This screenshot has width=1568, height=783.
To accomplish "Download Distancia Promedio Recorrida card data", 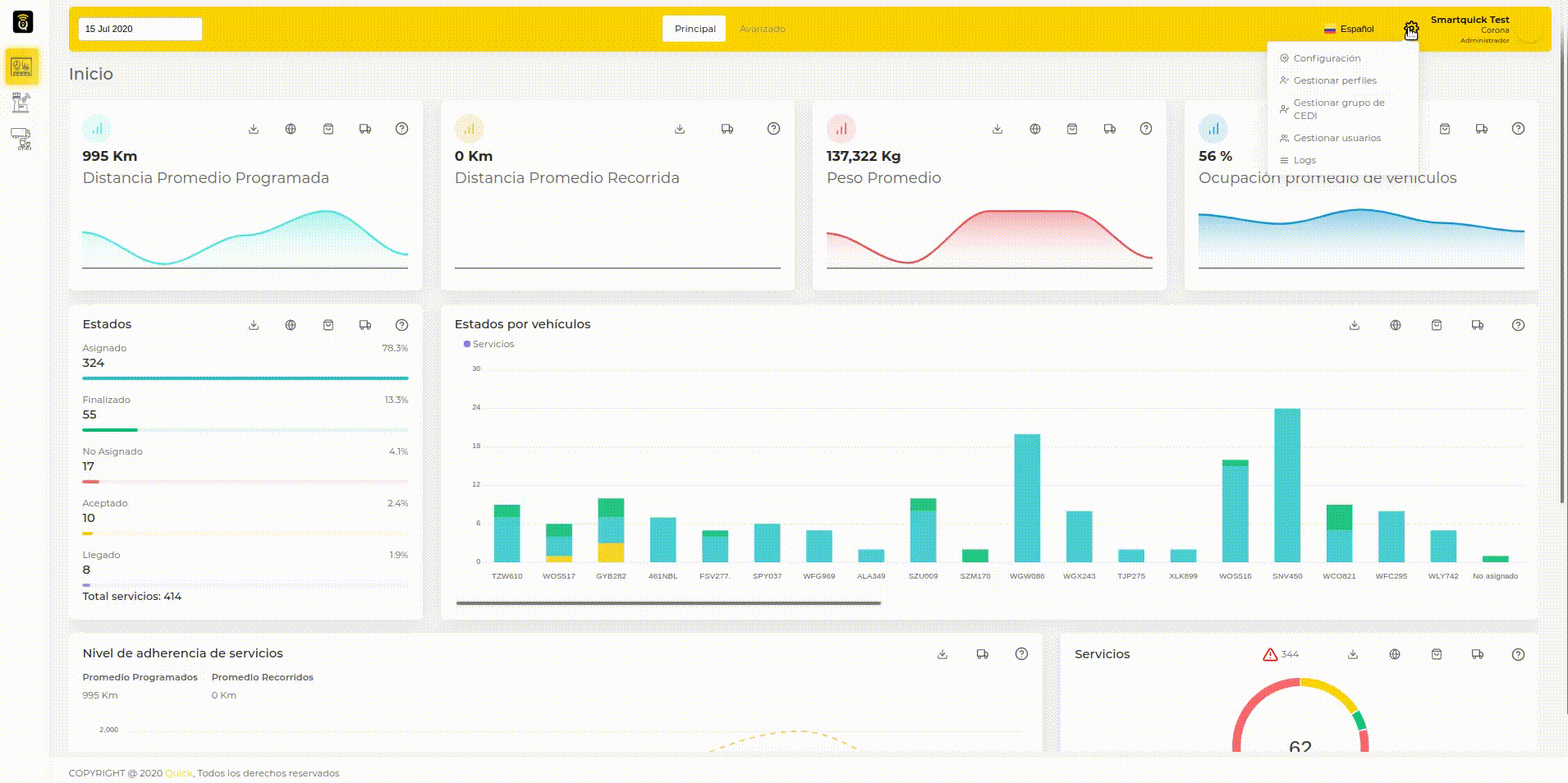I will (680, 129).
